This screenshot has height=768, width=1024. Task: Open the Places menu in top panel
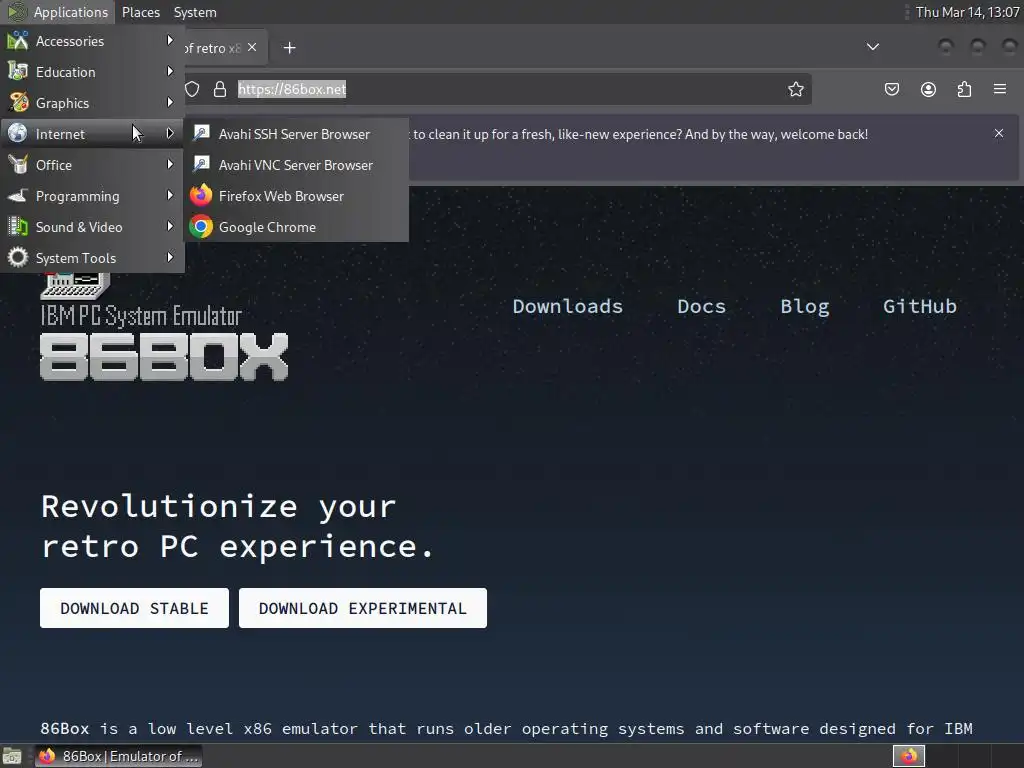coord(140,12)
